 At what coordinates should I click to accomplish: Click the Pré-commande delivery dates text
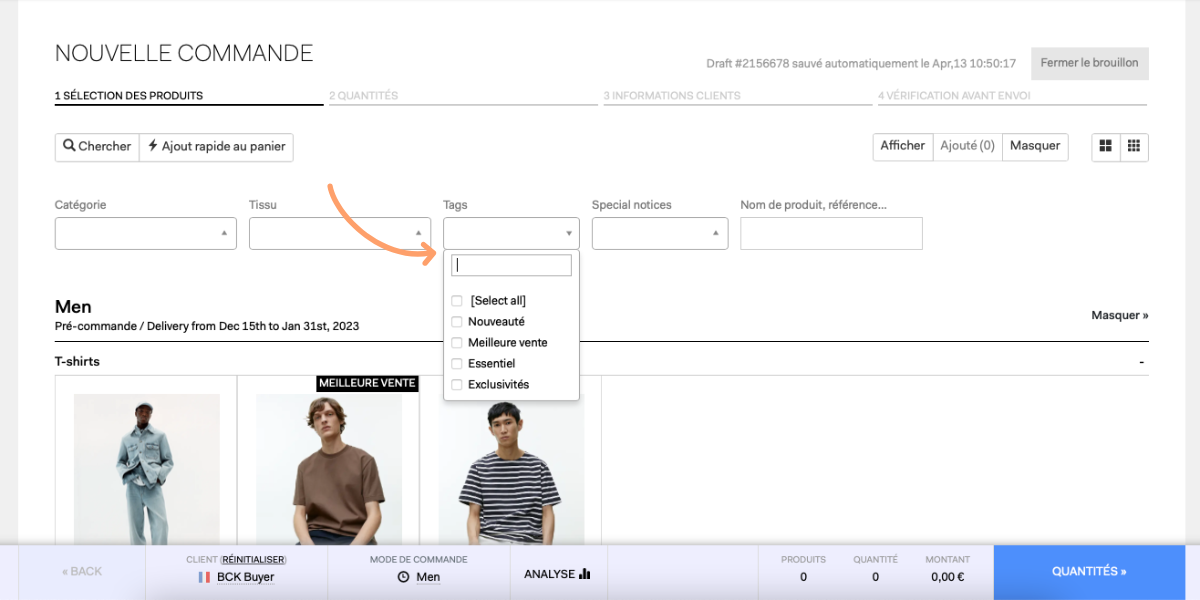[x=207, y=327]
